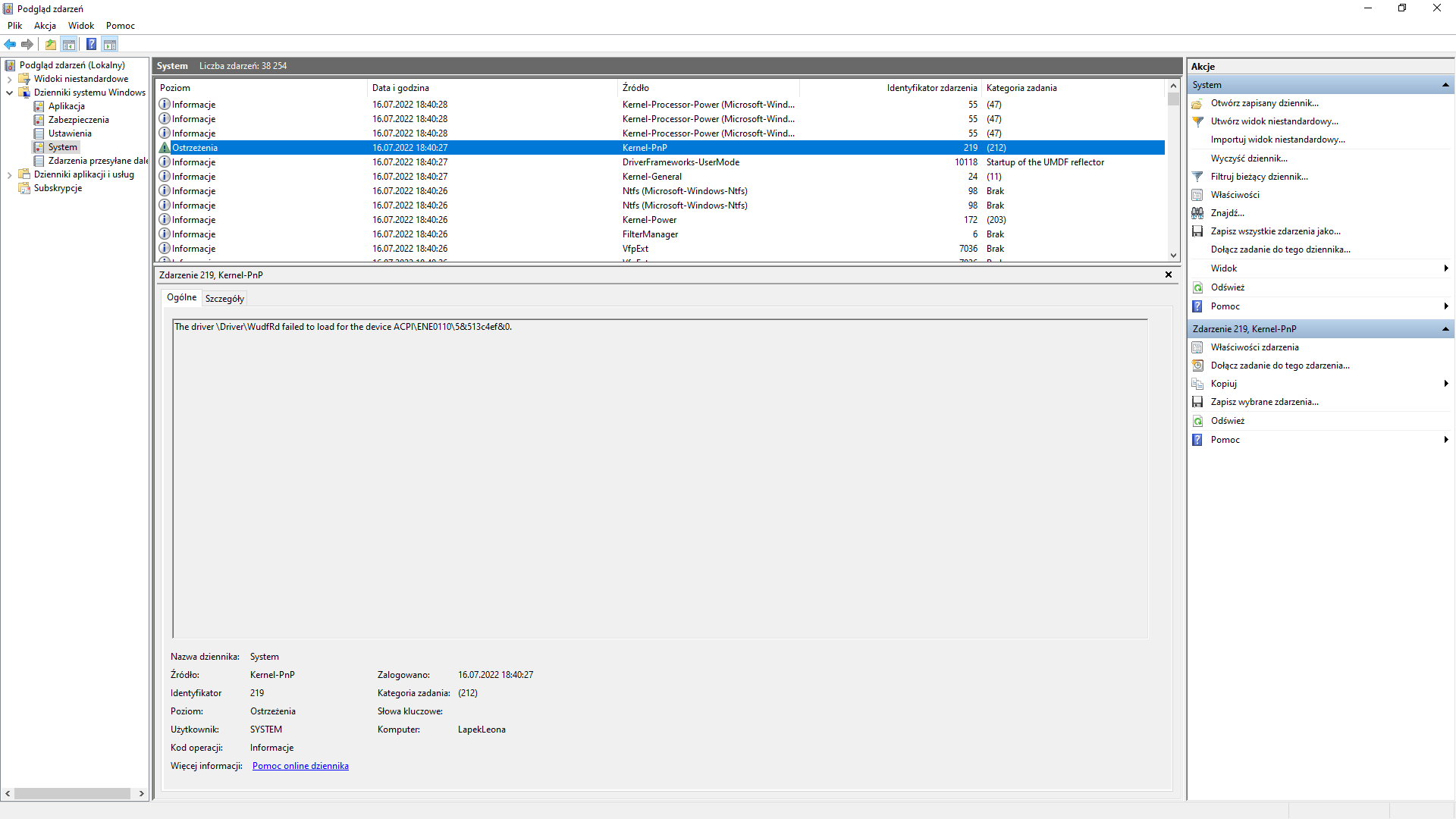Viewport: 1456px width, 819px height.
Task: Collapse Dzienniki systemu Windows tree node
Action: pyautogui.click(x=9, y=93)
